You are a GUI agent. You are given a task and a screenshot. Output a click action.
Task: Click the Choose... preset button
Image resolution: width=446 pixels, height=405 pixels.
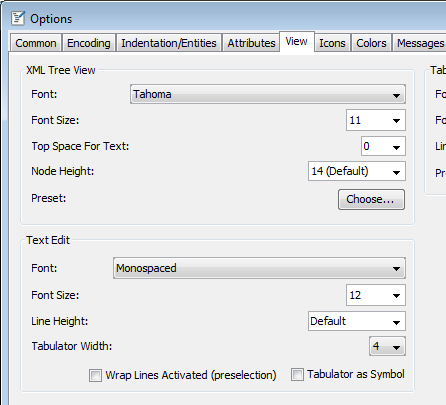click(x=371, y=199)
